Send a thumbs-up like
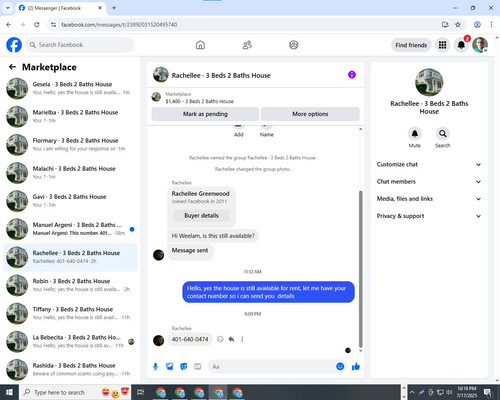The width and height of the screenshot is (500, 400). pyautogui.click(x=356, y=367)
